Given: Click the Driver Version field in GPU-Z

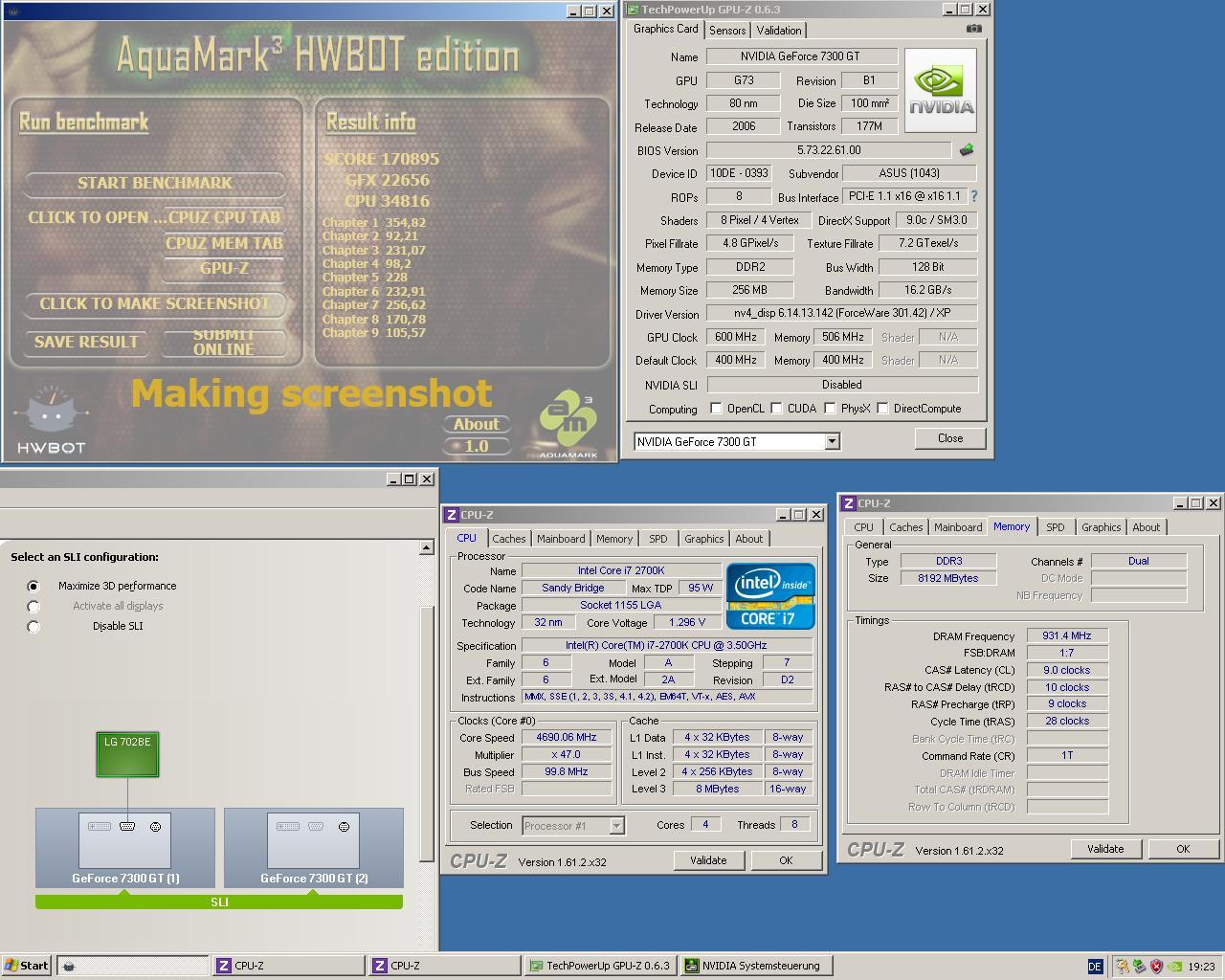Looking at the screenshot, I should [842, 313].
